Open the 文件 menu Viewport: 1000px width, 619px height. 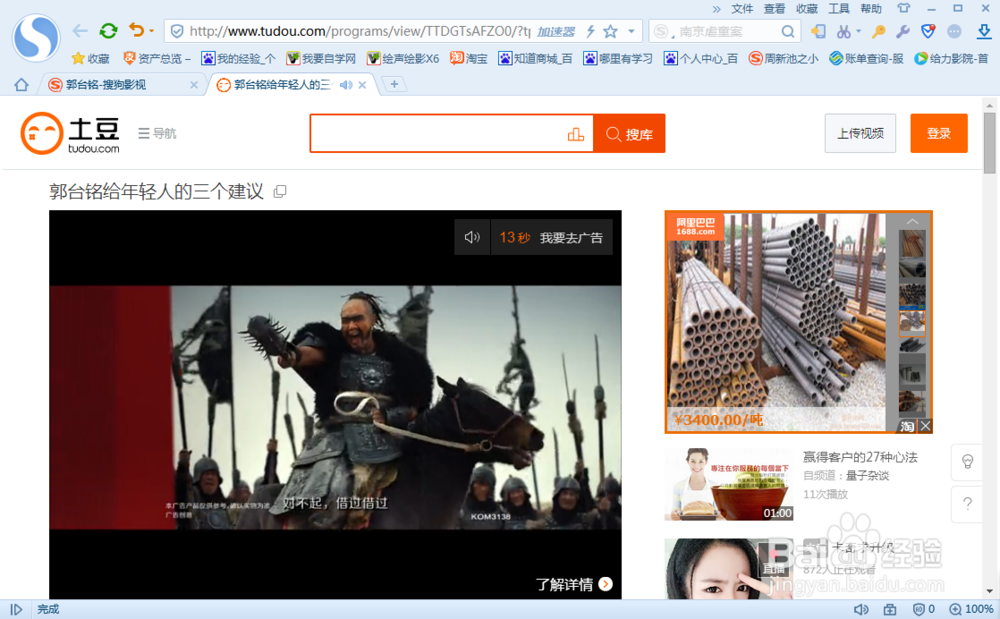pos(742,8)
